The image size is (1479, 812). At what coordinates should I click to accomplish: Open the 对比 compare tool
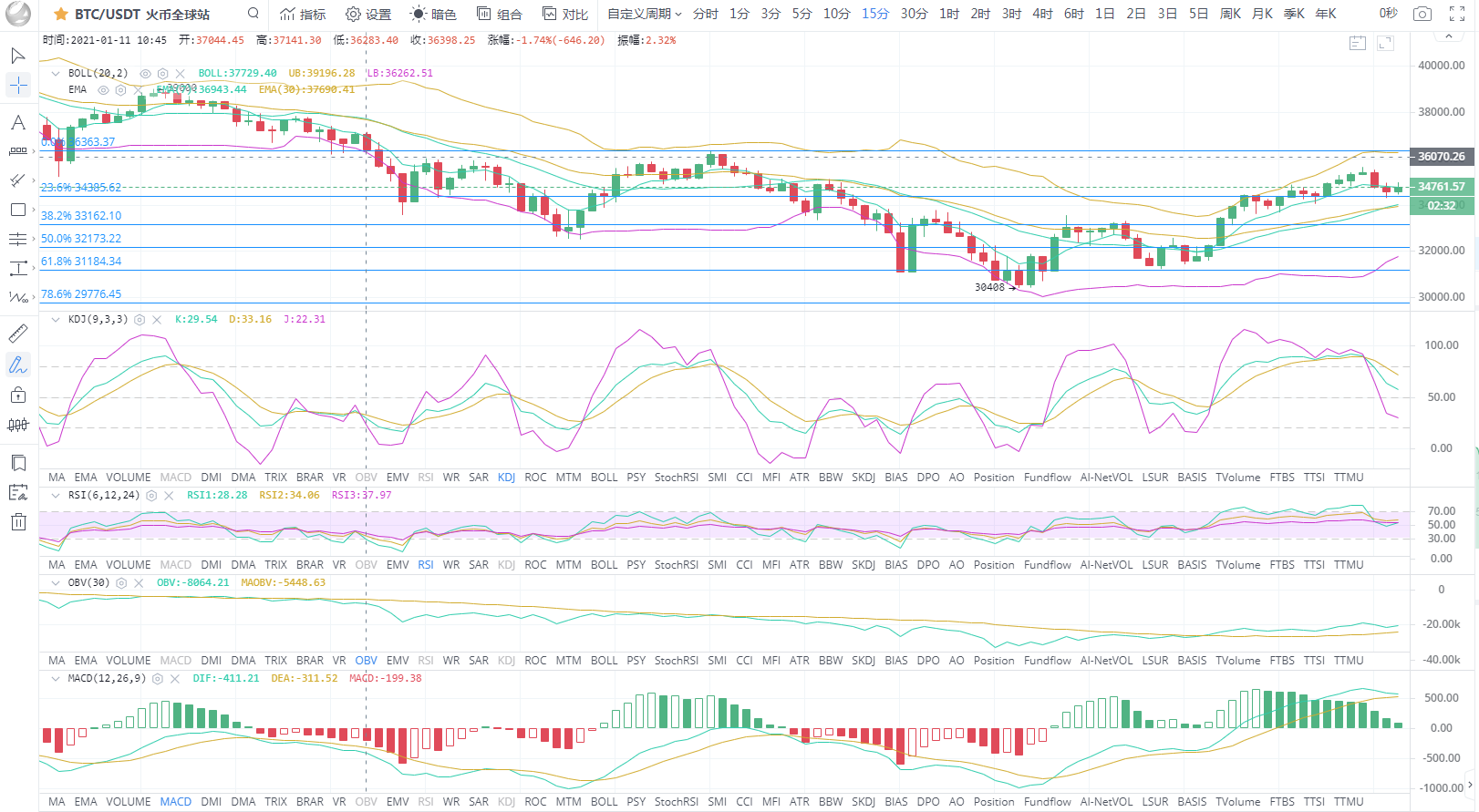pyautogui.click(x=565, y=14)
